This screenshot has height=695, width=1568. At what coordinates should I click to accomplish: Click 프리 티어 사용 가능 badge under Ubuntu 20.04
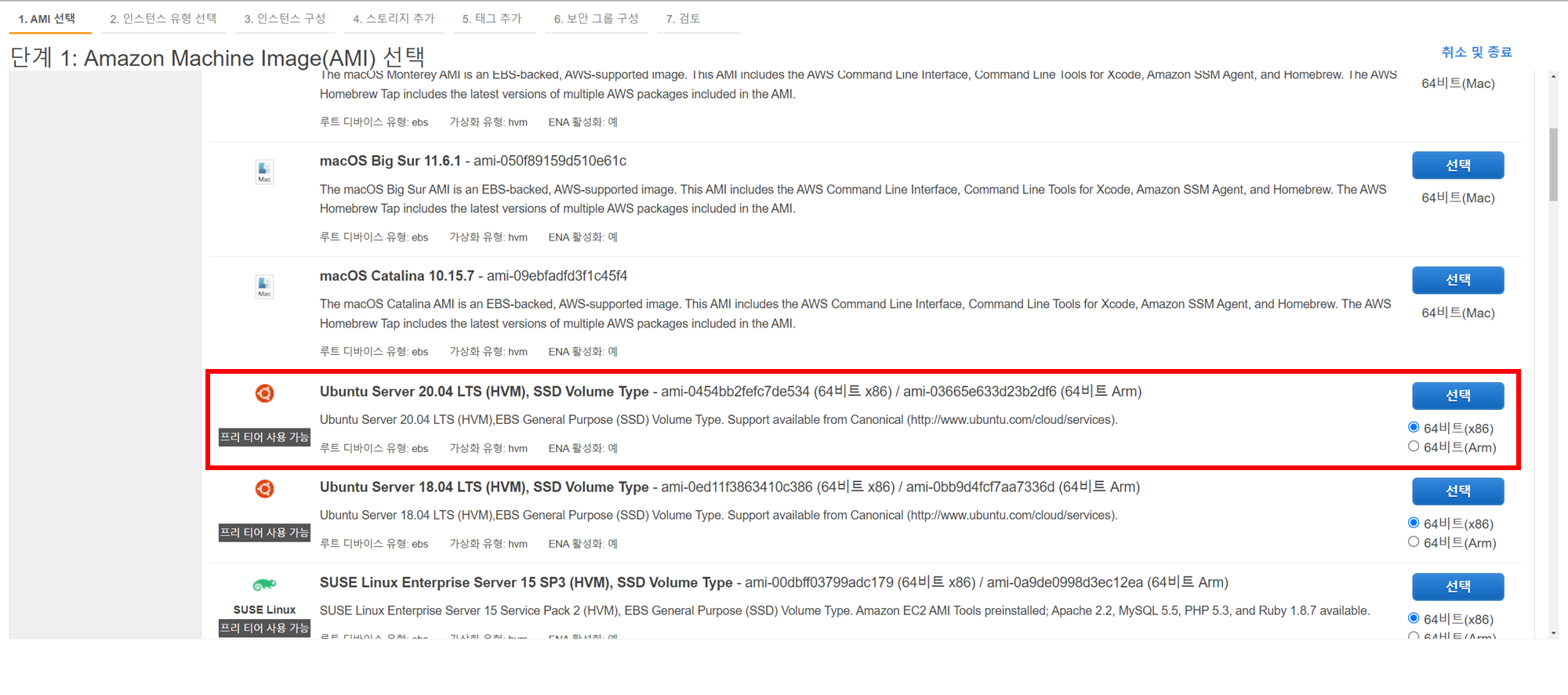pyautogui.click(x=264, y=437)
